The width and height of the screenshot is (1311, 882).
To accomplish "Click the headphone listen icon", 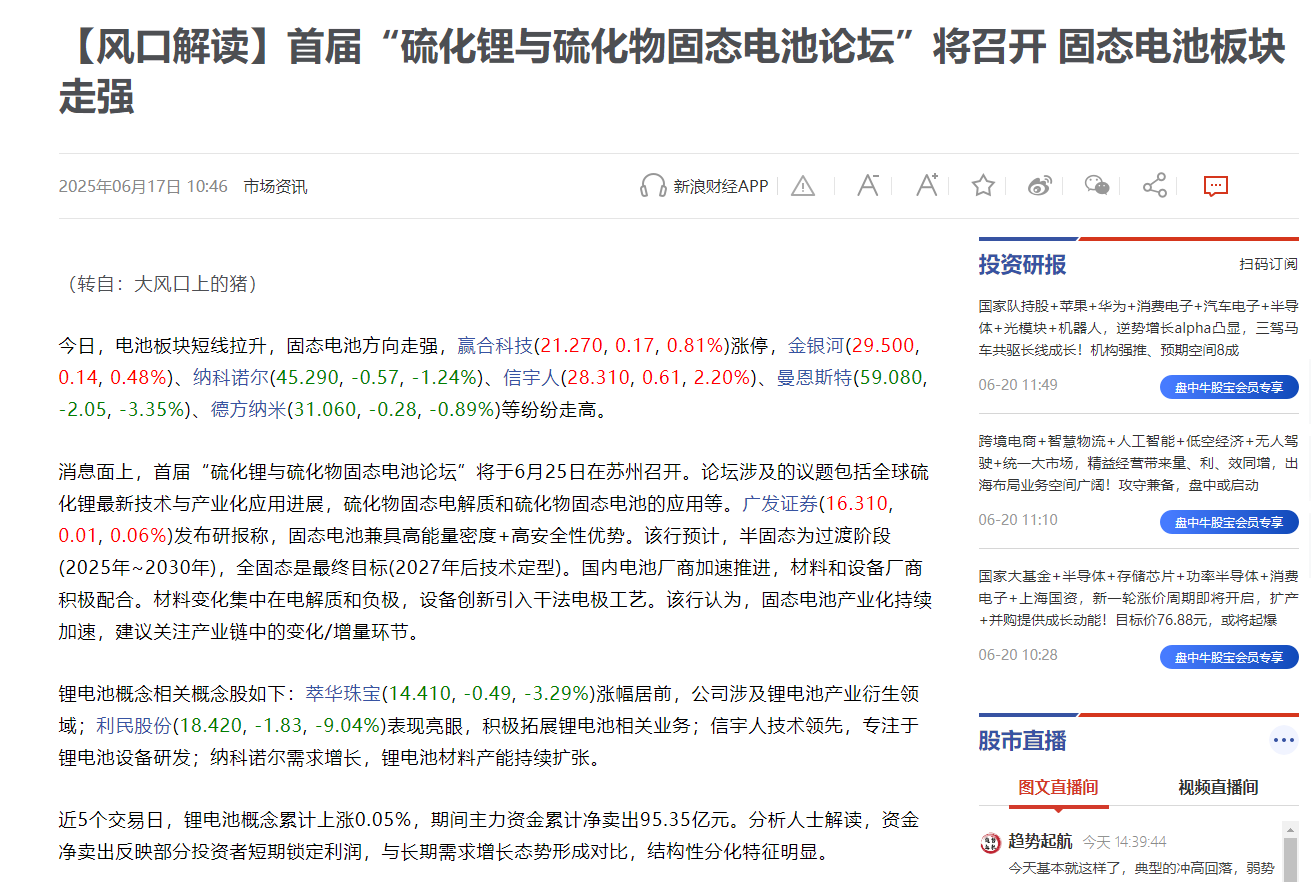I will click(653, 186).
